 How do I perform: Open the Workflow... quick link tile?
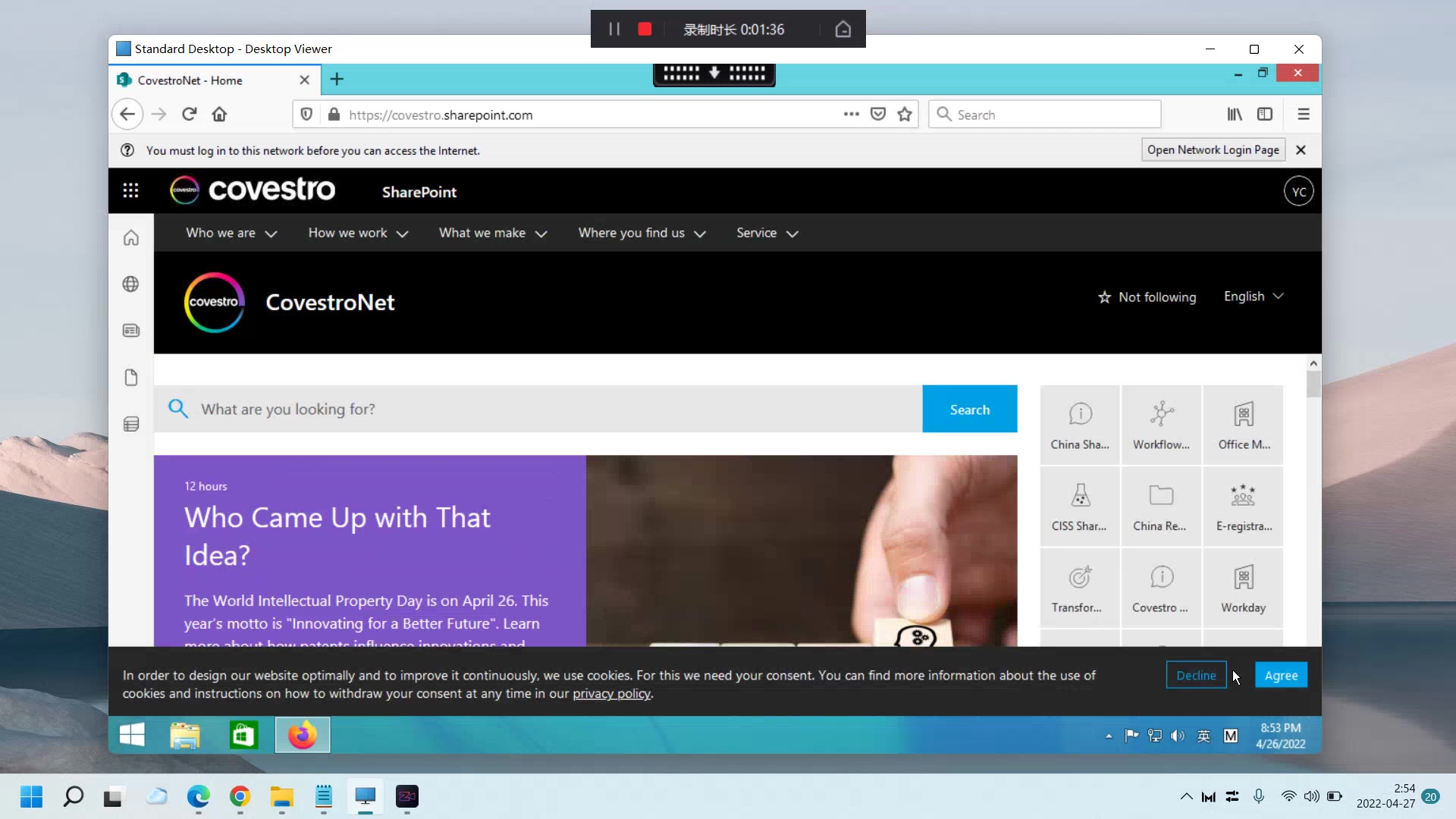click(x=1161, y=425)
